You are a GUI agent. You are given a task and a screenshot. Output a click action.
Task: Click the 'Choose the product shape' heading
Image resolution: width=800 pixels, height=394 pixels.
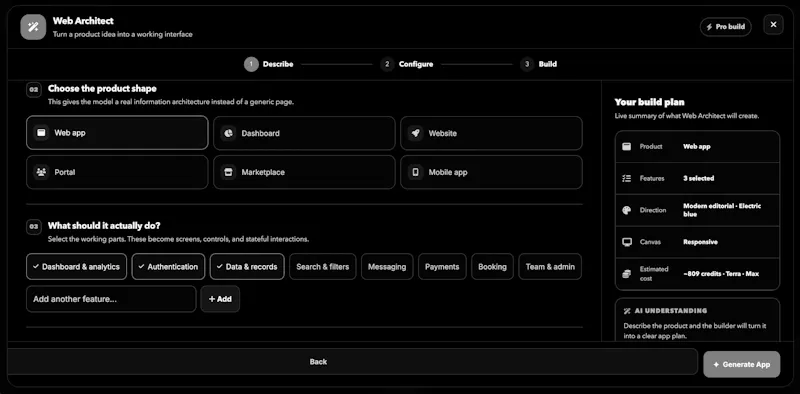pyautogui.click(x=102, y=89)
